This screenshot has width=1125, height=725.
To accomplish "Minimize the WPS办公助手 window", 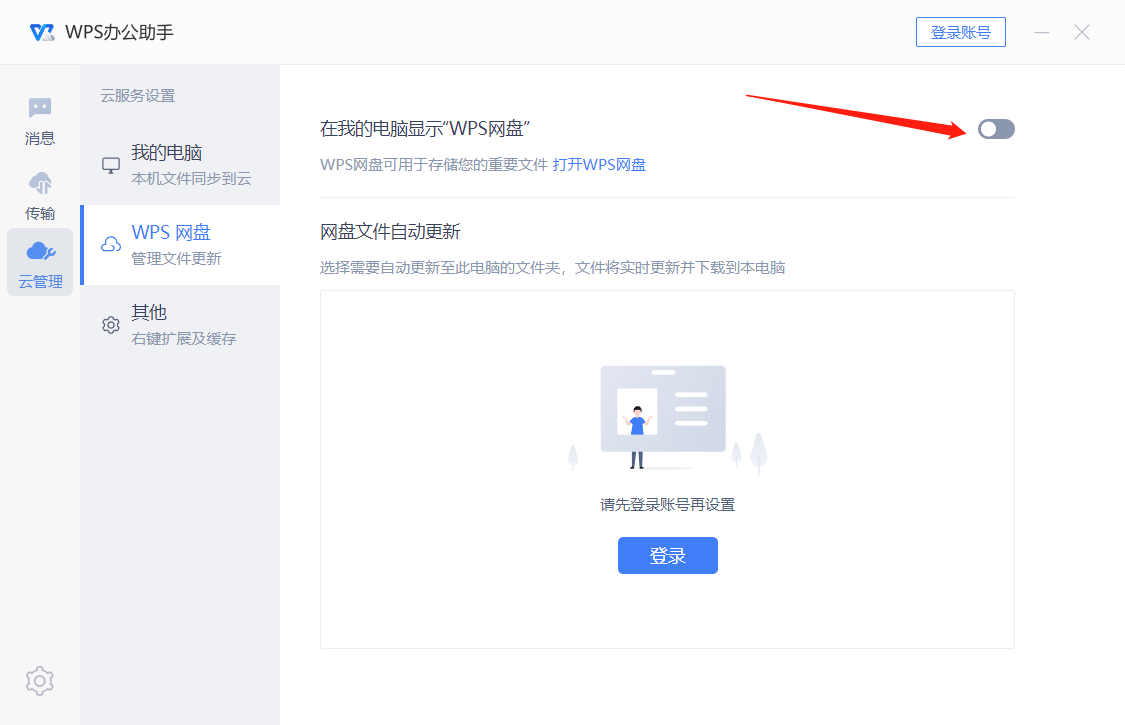I will click(1042, 32).
